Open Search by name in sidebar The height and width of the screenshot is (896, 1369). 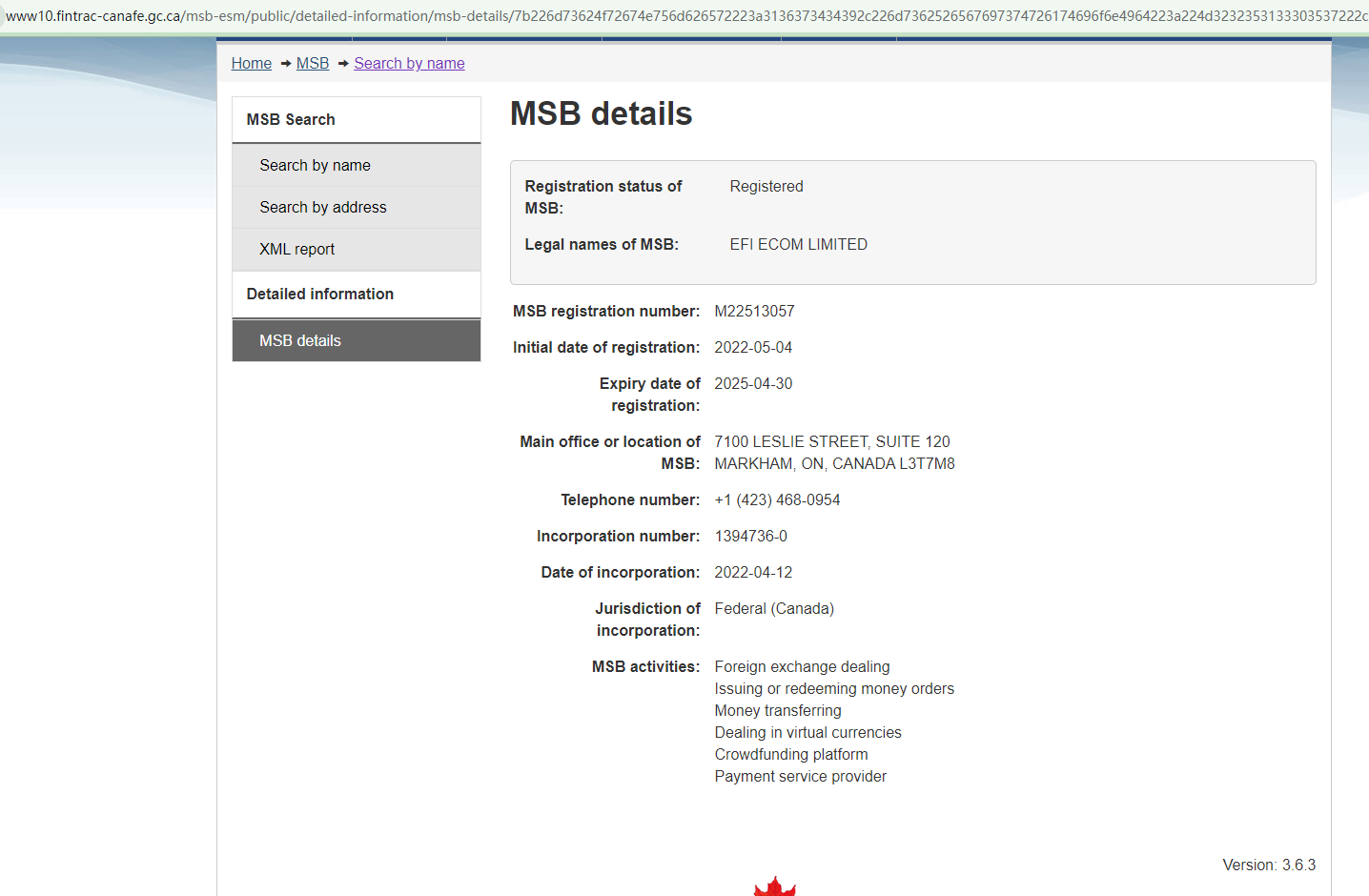(357, 165)
